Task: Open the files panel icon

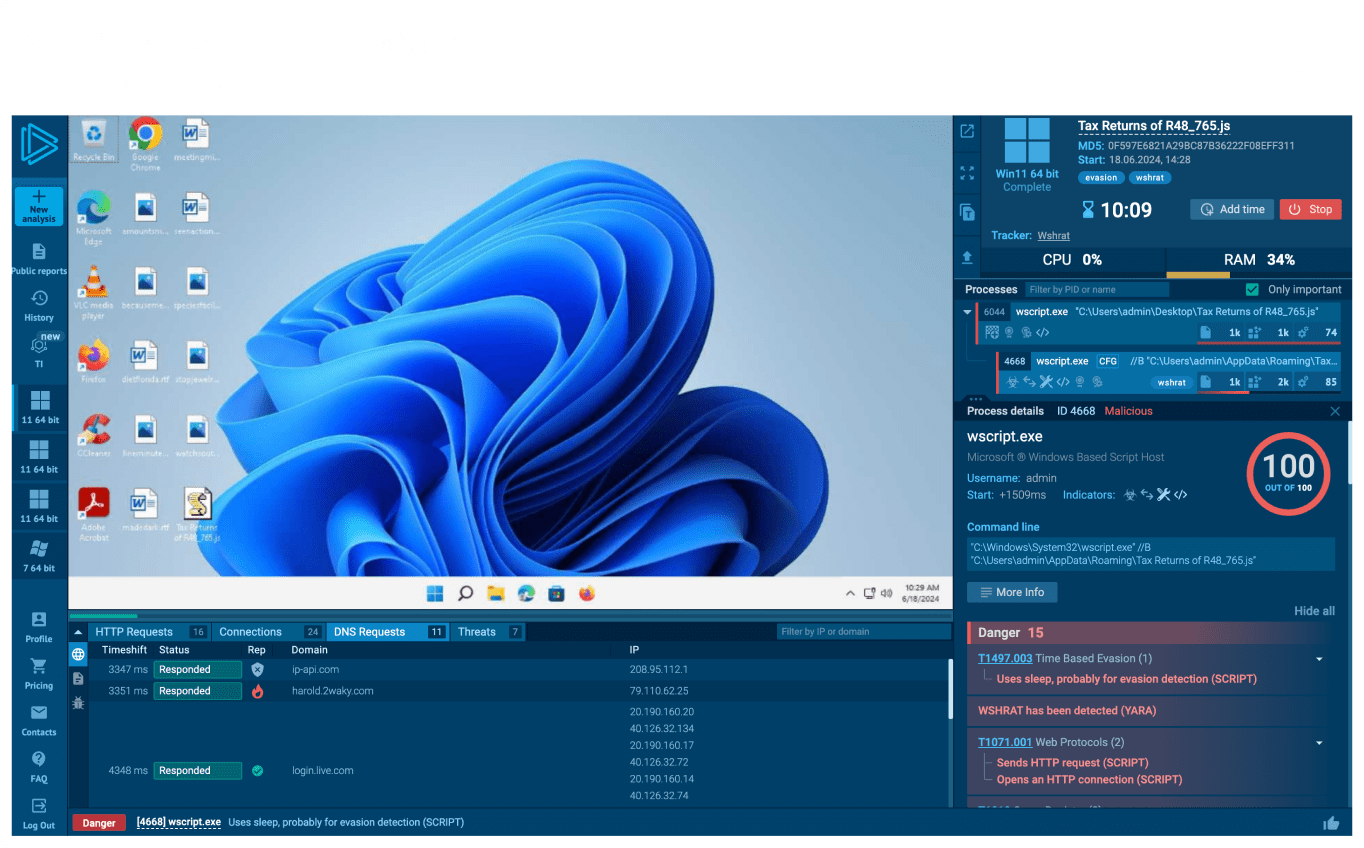Action: click(78, 678)
